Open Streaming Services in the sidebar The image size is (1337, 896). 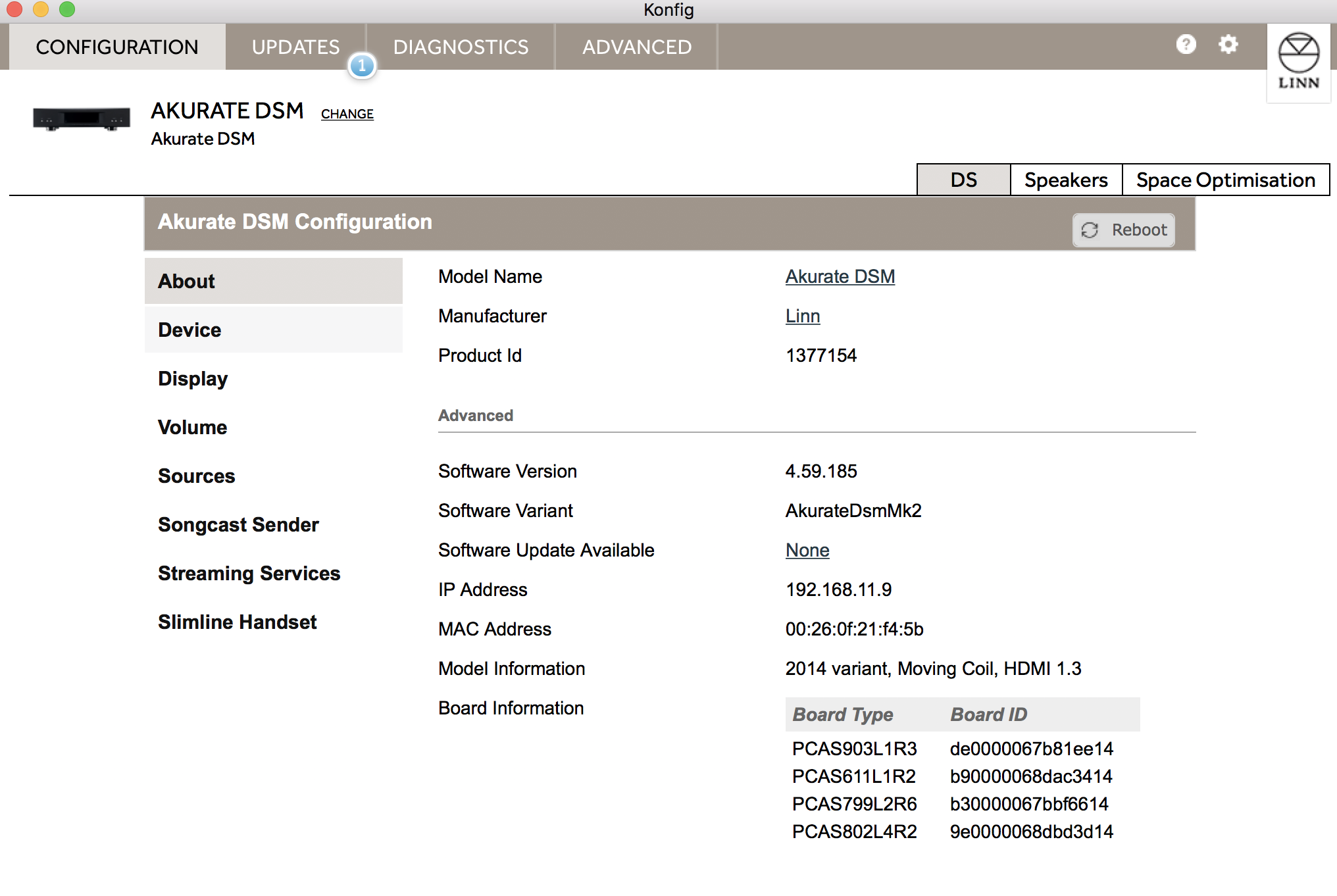click(274, 573)
